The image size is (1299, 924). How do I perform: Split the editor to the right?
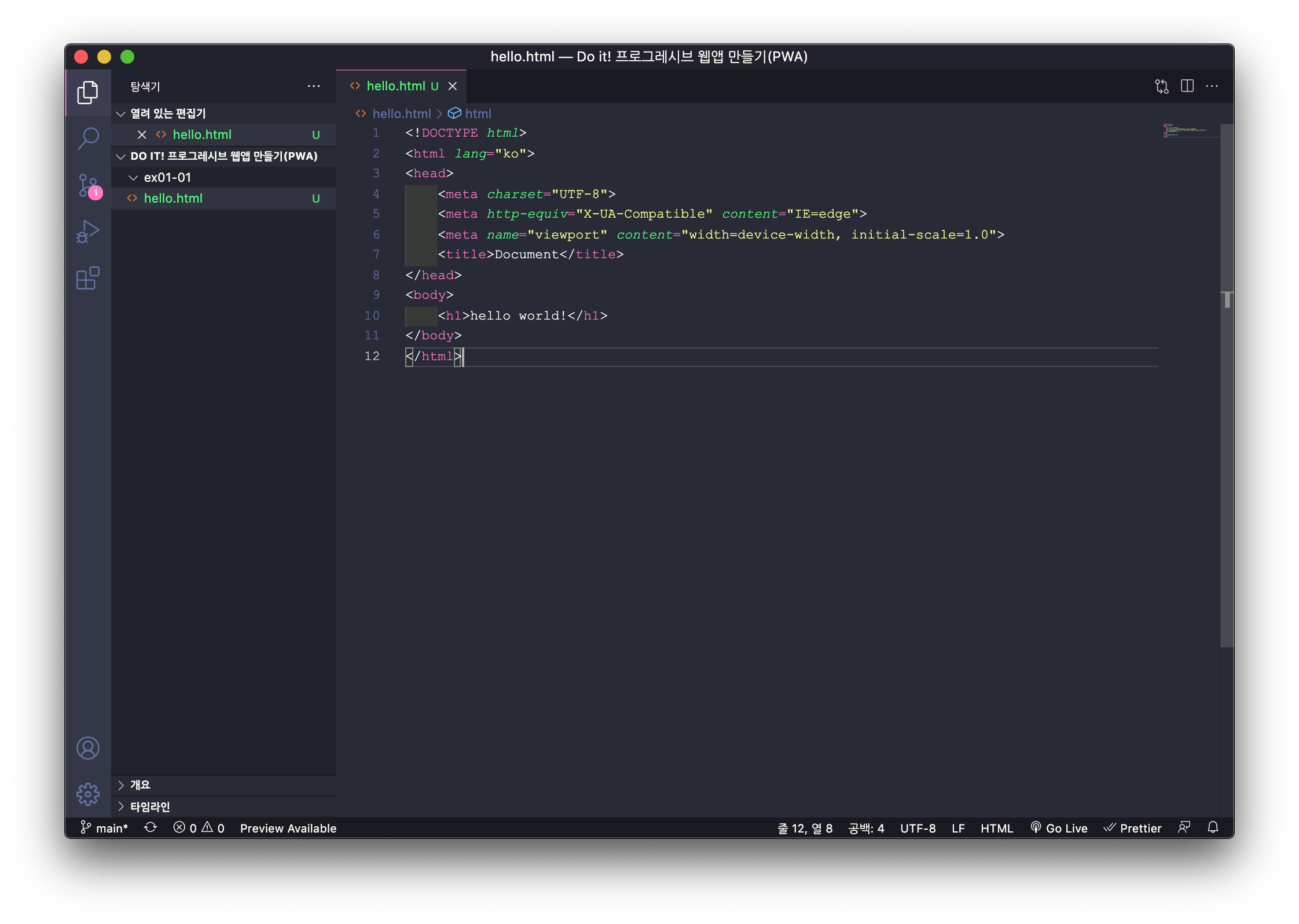(1187, 86)
